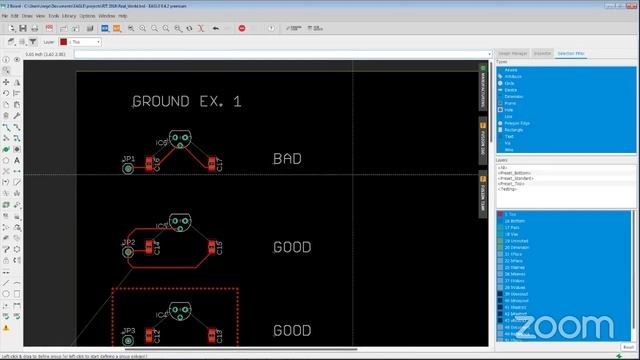Image resolution: width=640 pixels, height=360 pixels.
Task: Click the Save icon in toolbar
Action: point(23,28)
